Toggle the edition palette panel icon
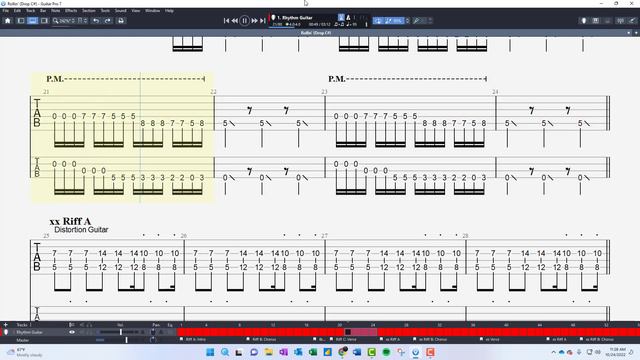 coord(21,20)
